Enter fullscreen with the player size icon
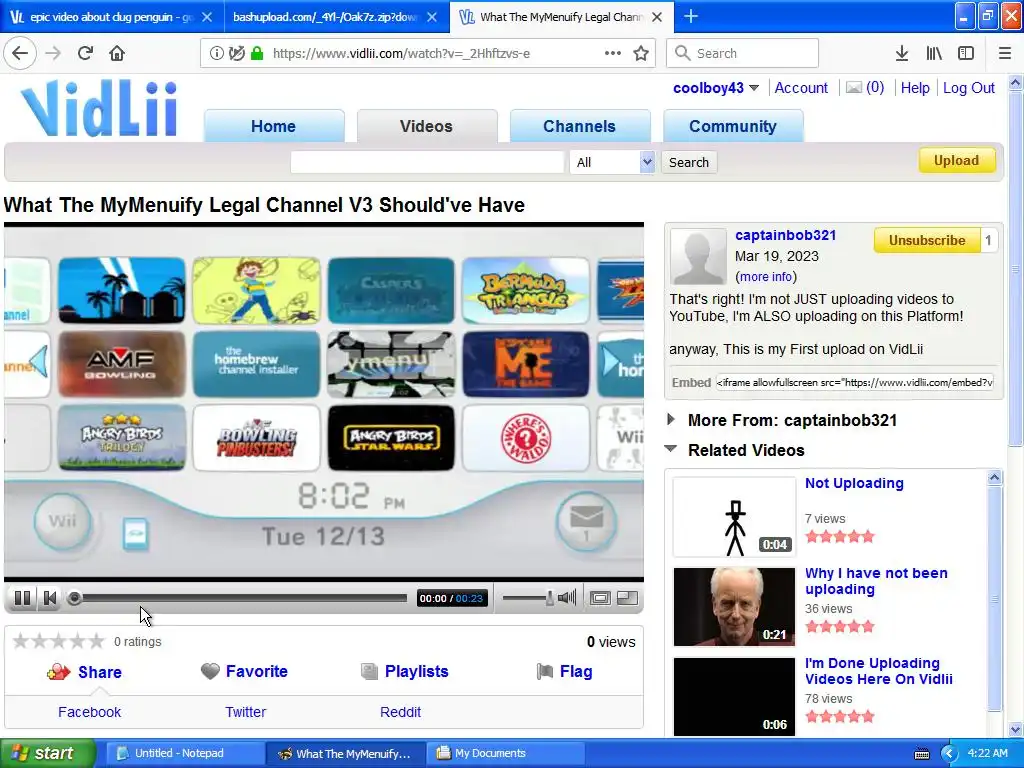This screenshot has height=768, width=1024. [628, 598]
